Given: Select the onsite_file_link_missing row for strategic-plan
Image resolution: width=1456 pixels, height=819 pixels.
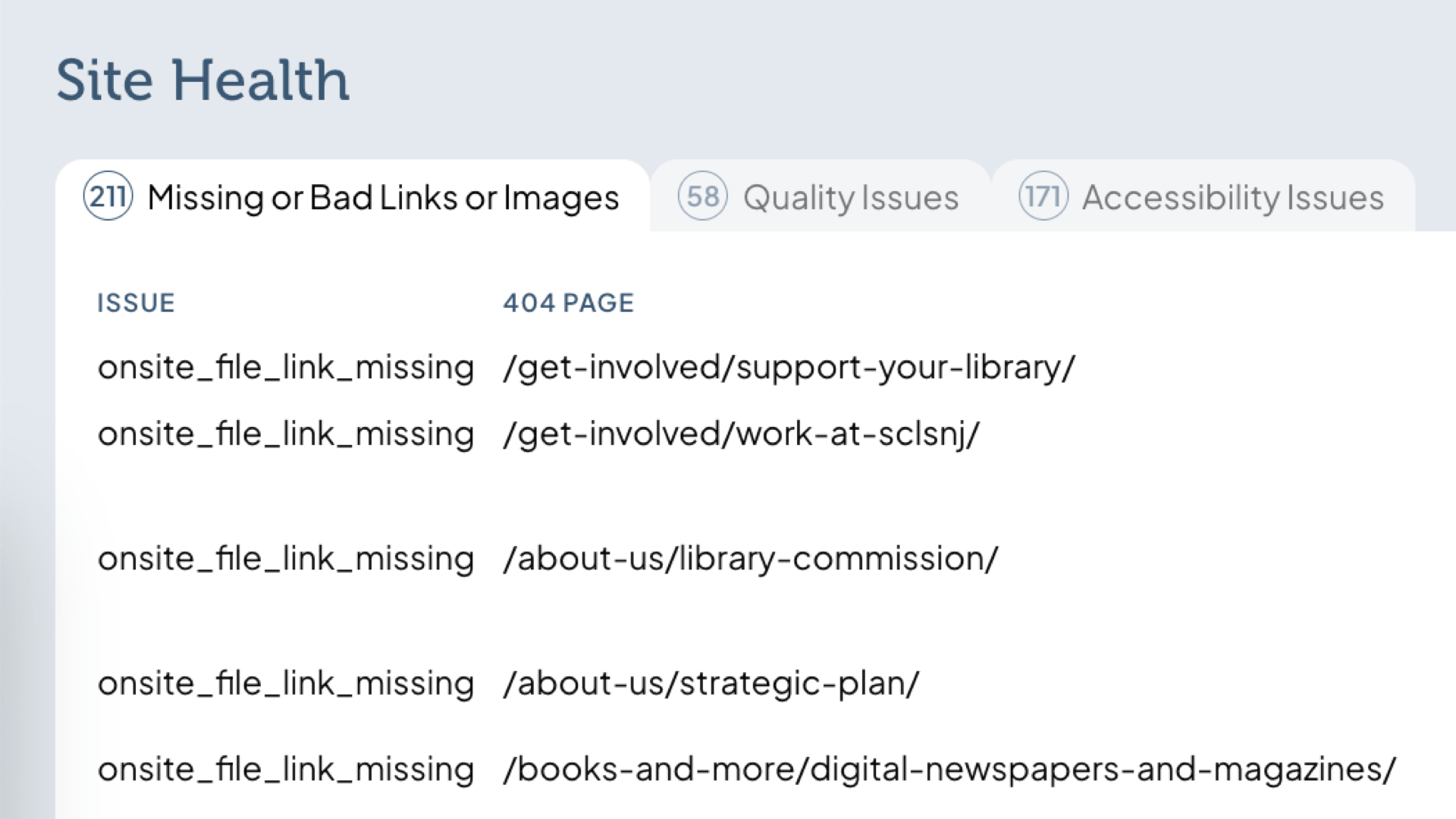Looking at the screenshot, I should [286, 682].
